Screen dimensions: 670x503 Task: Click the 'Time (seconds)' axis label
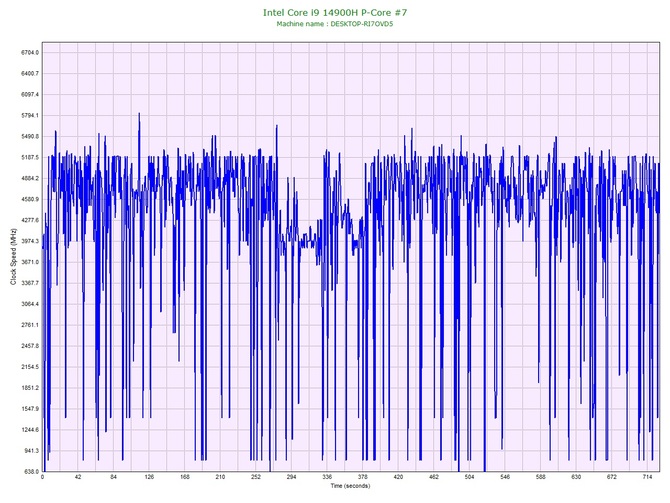350,486
